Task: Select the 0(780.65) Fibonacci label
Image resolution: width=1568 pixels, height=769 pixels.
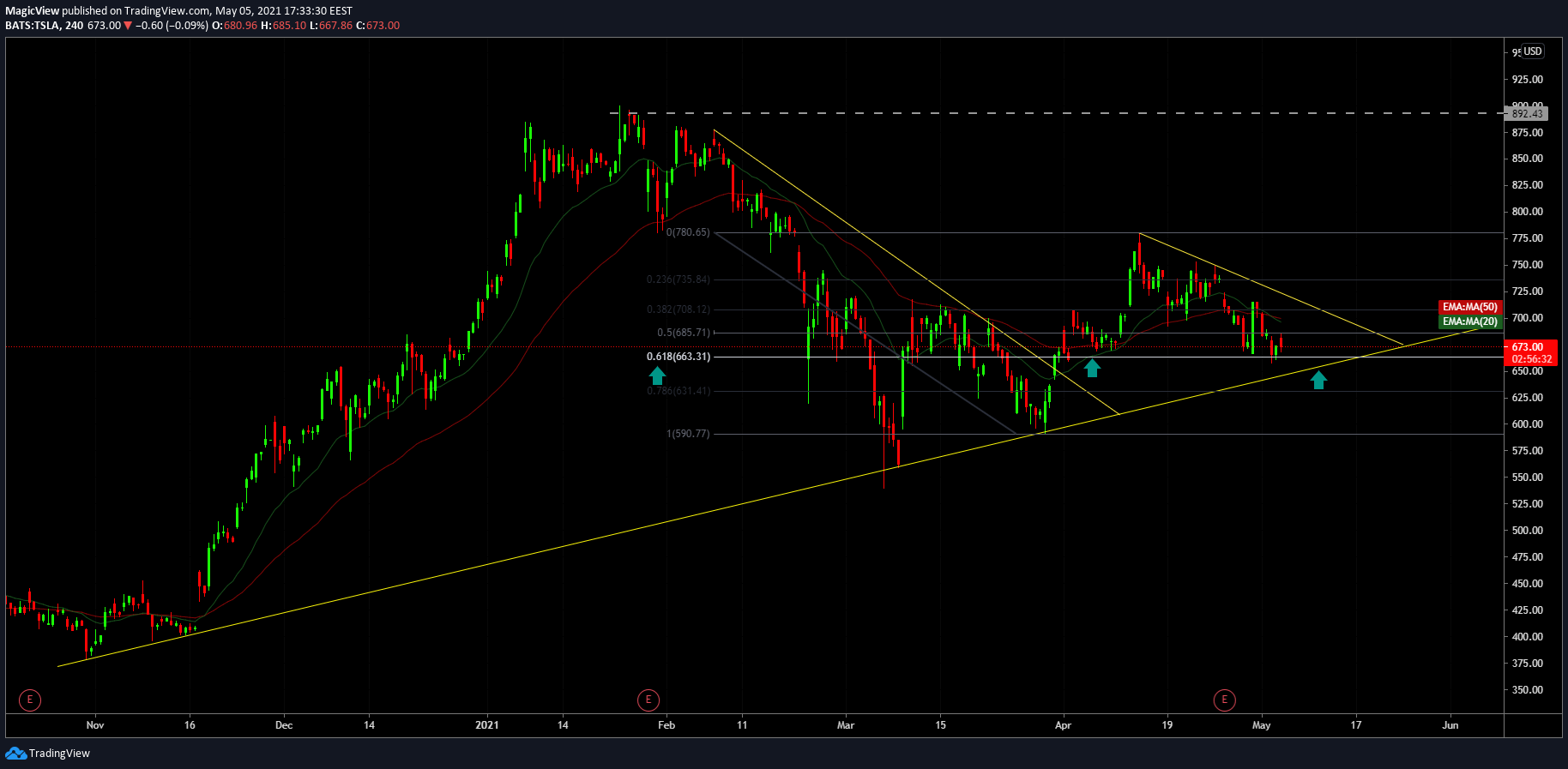Action: [x=688, y=232]
